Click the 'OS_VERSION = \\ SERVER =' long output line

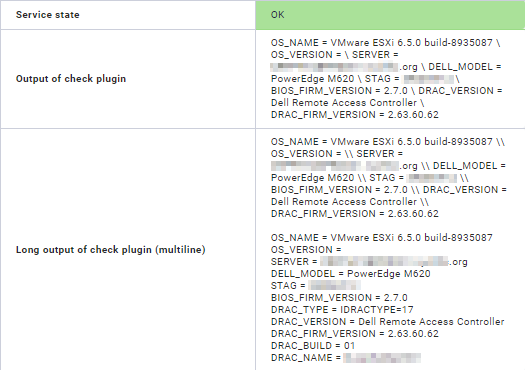point(337,154)
